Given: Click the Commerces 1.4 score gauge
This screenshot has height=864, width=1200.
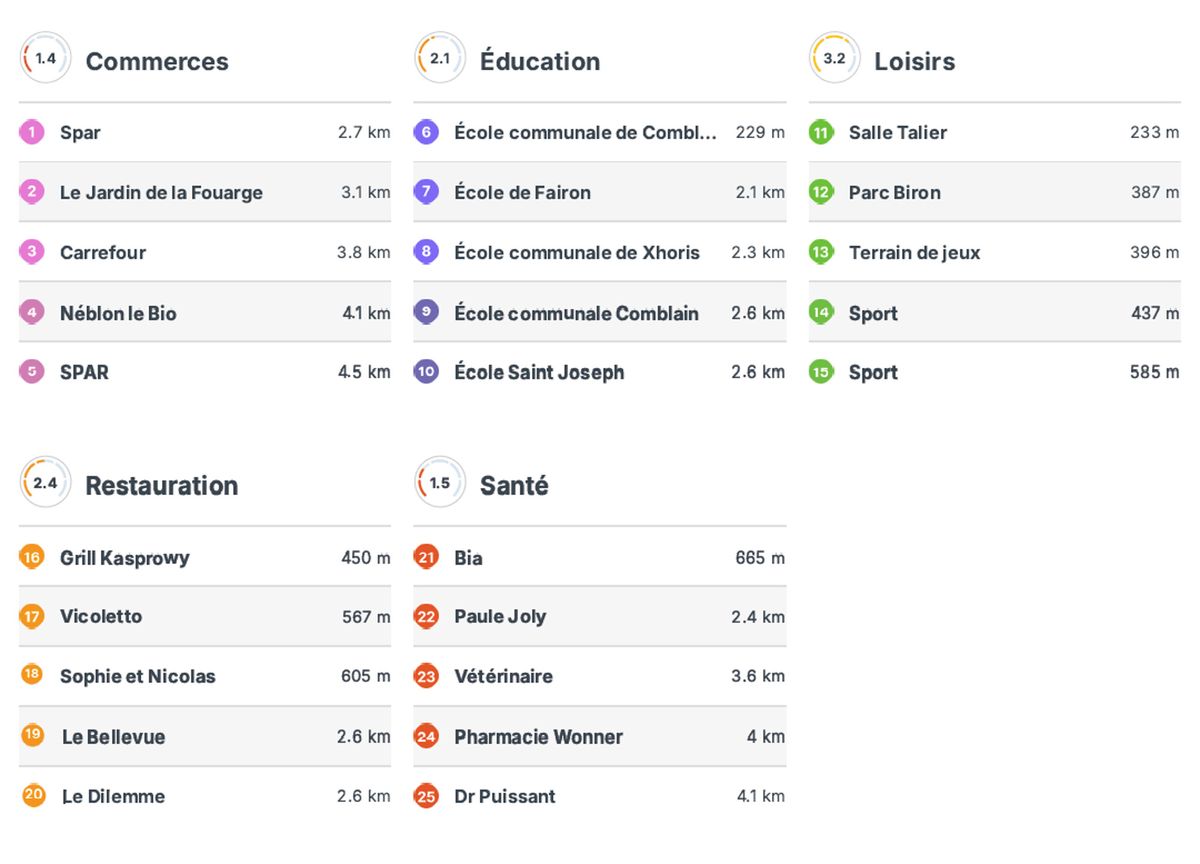Looking at the screenshot, I should click(x=45, y=59).
